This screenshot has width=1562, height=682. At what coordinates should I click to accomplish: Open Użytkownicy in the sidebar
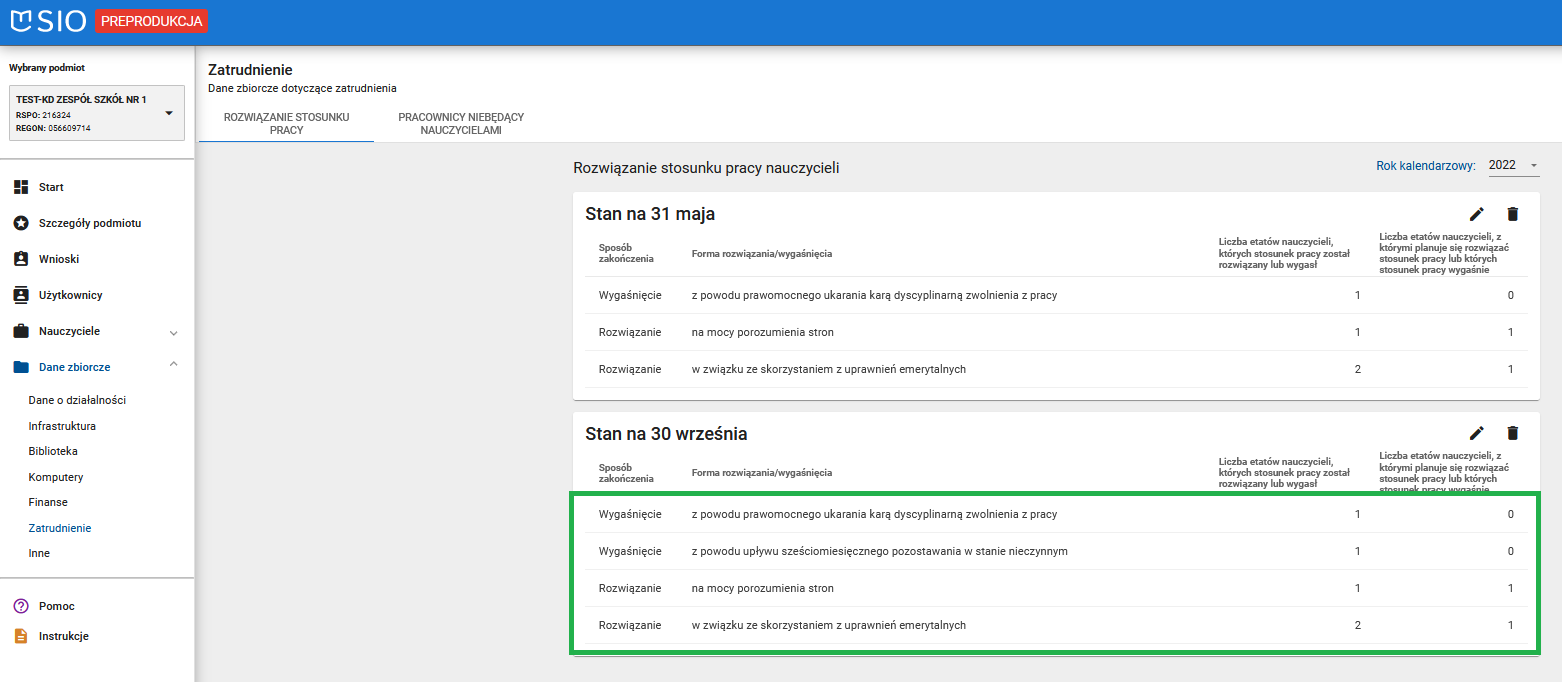70,295
